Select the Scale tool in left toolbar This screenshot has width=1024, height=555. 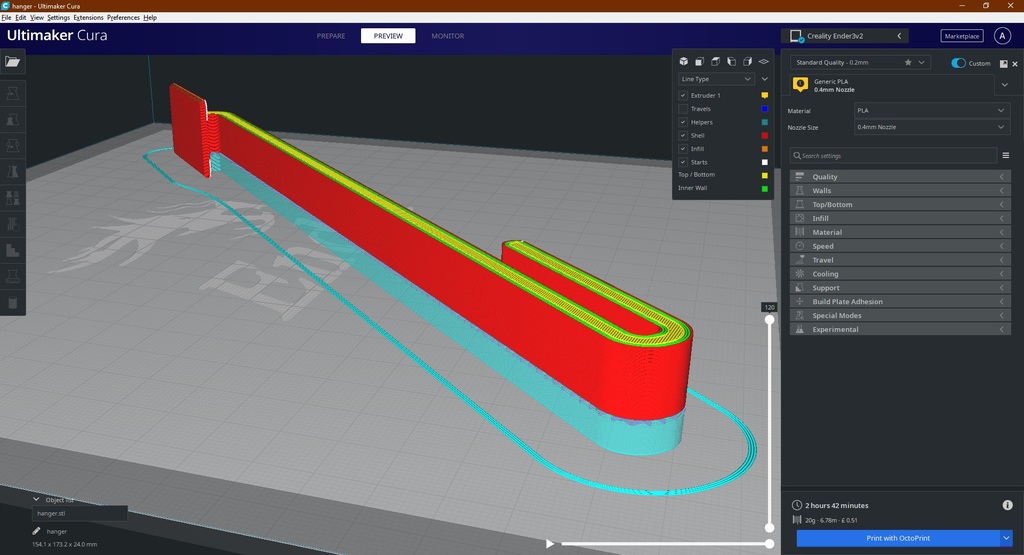[12, 120]
